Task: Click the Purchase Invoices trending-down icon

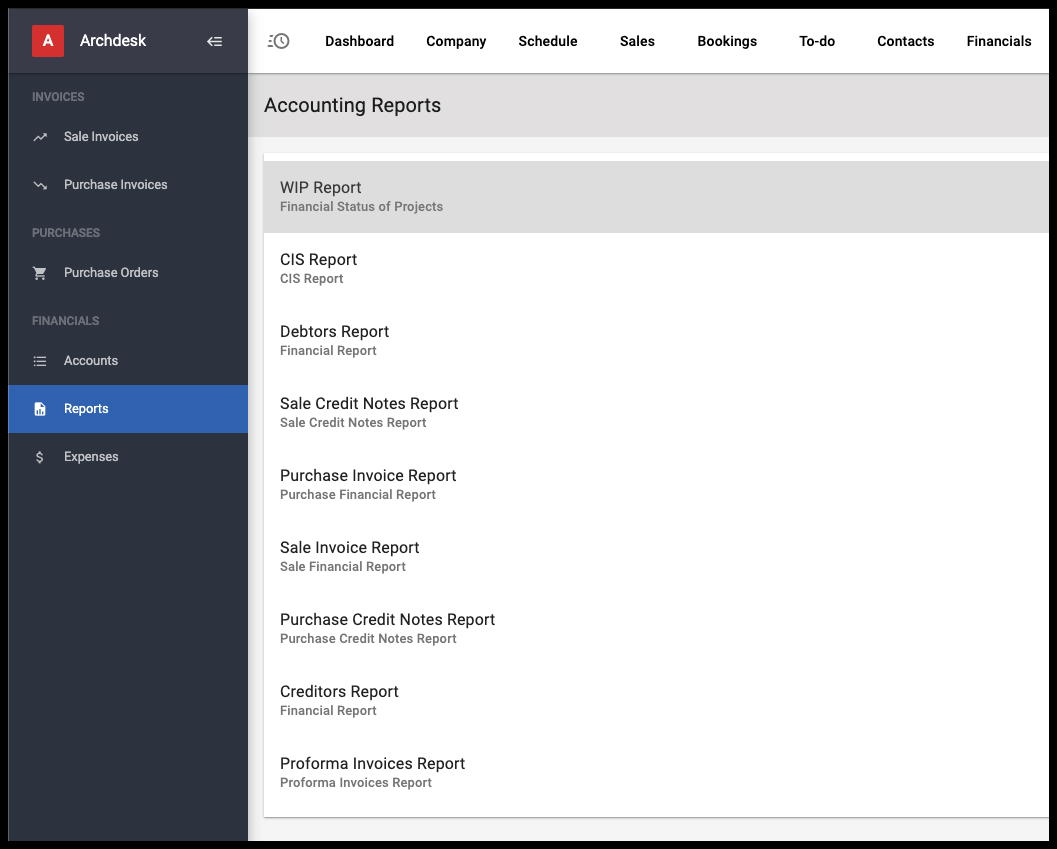Action: tap(40, 185)
